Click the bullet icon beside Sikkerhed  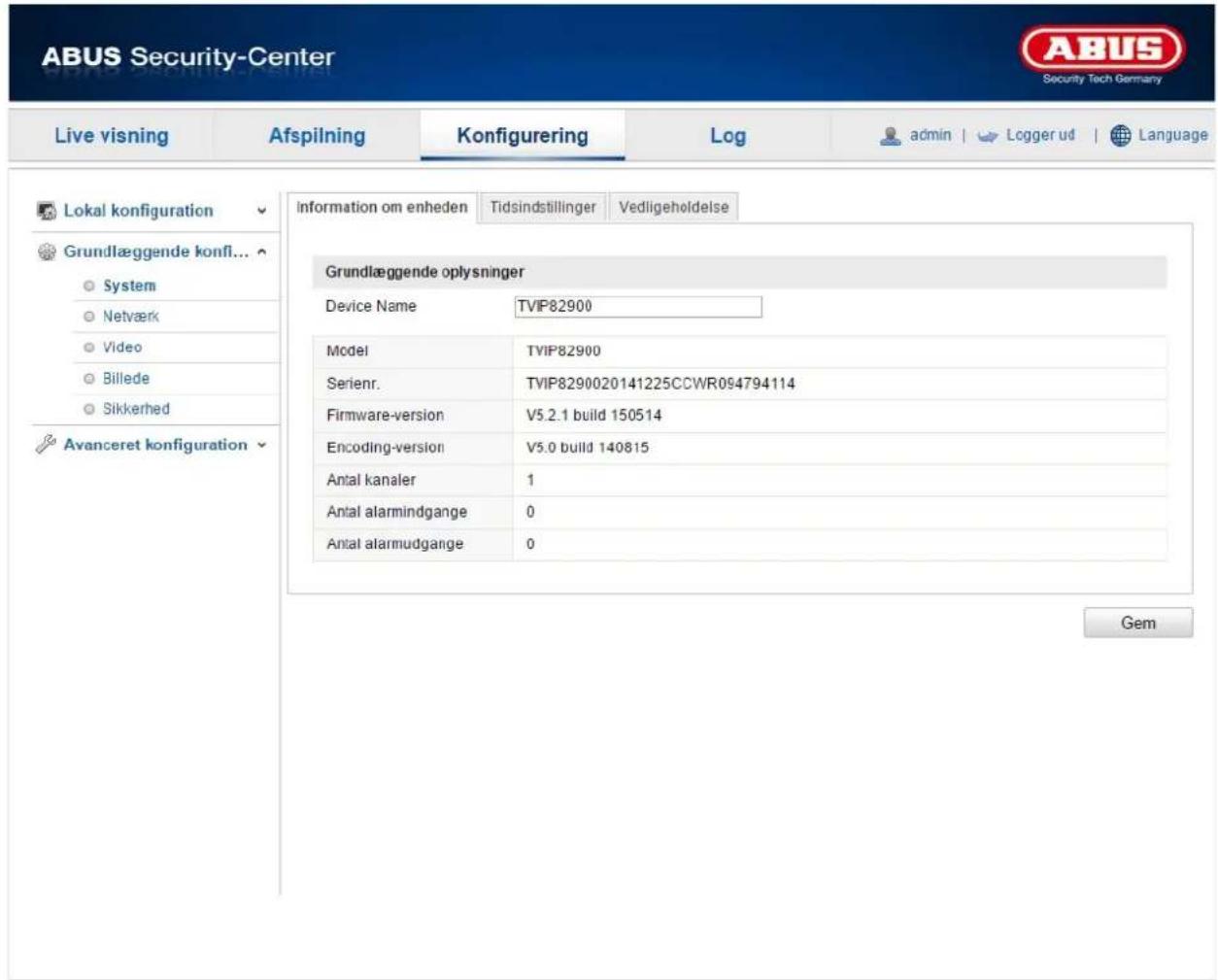coord(89,410)
